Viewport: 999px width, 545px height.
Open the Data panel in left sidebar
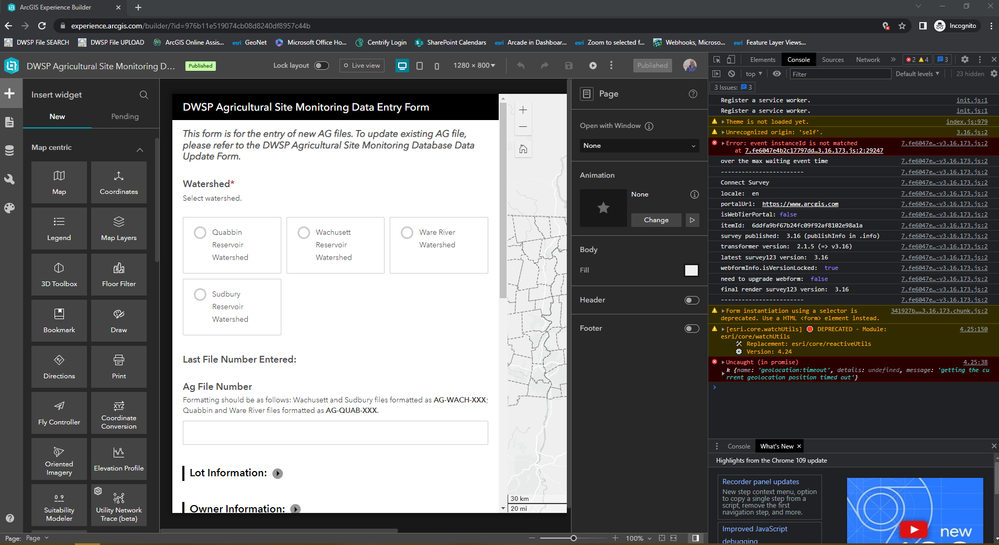[x=10, y=150]
